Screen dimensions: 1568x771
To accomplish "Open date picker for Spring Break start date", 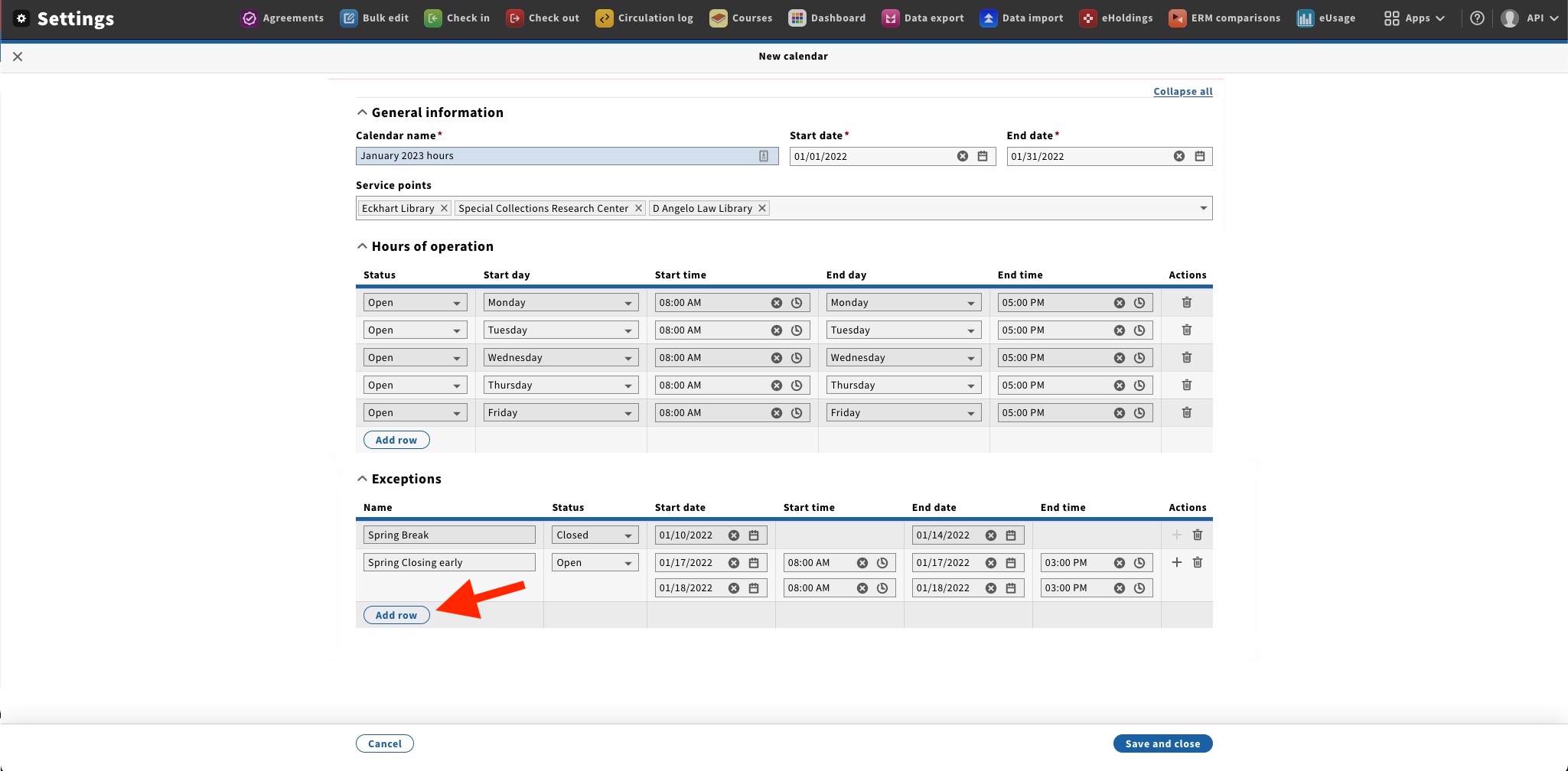I will [x=754, y=535].
